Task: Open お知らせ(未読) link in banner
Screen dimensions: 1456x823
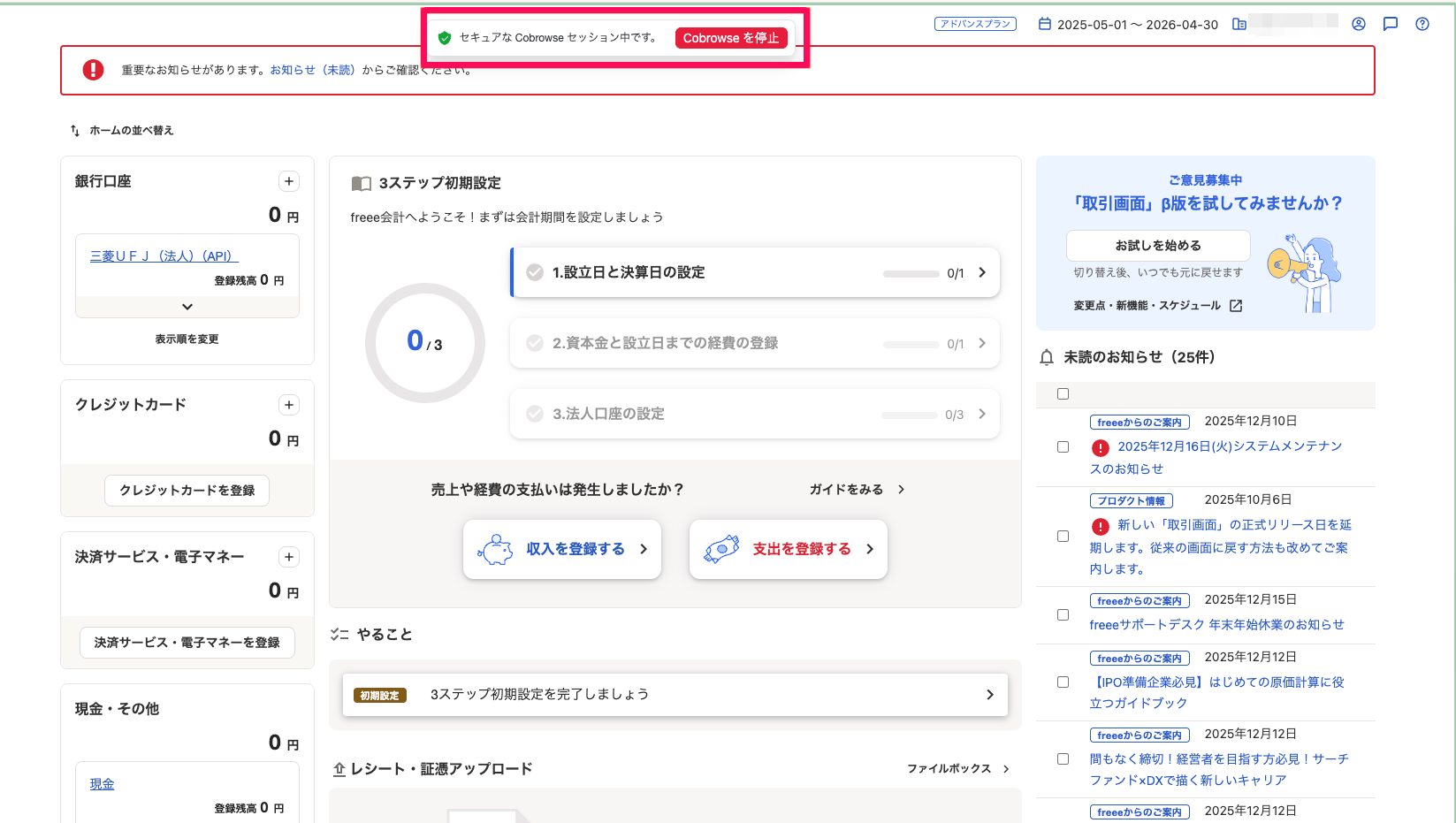Action: 312,70
